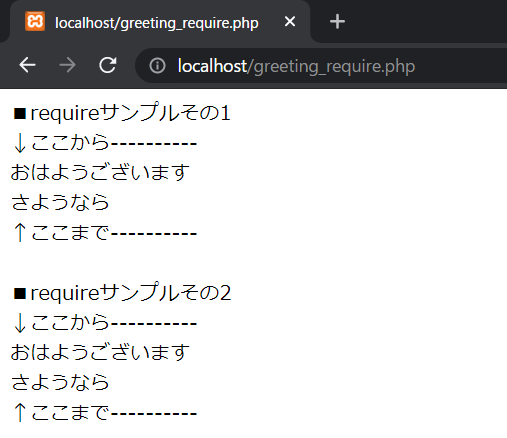
Task: Reload the page with refresh icon
Action: pos(108,65)
